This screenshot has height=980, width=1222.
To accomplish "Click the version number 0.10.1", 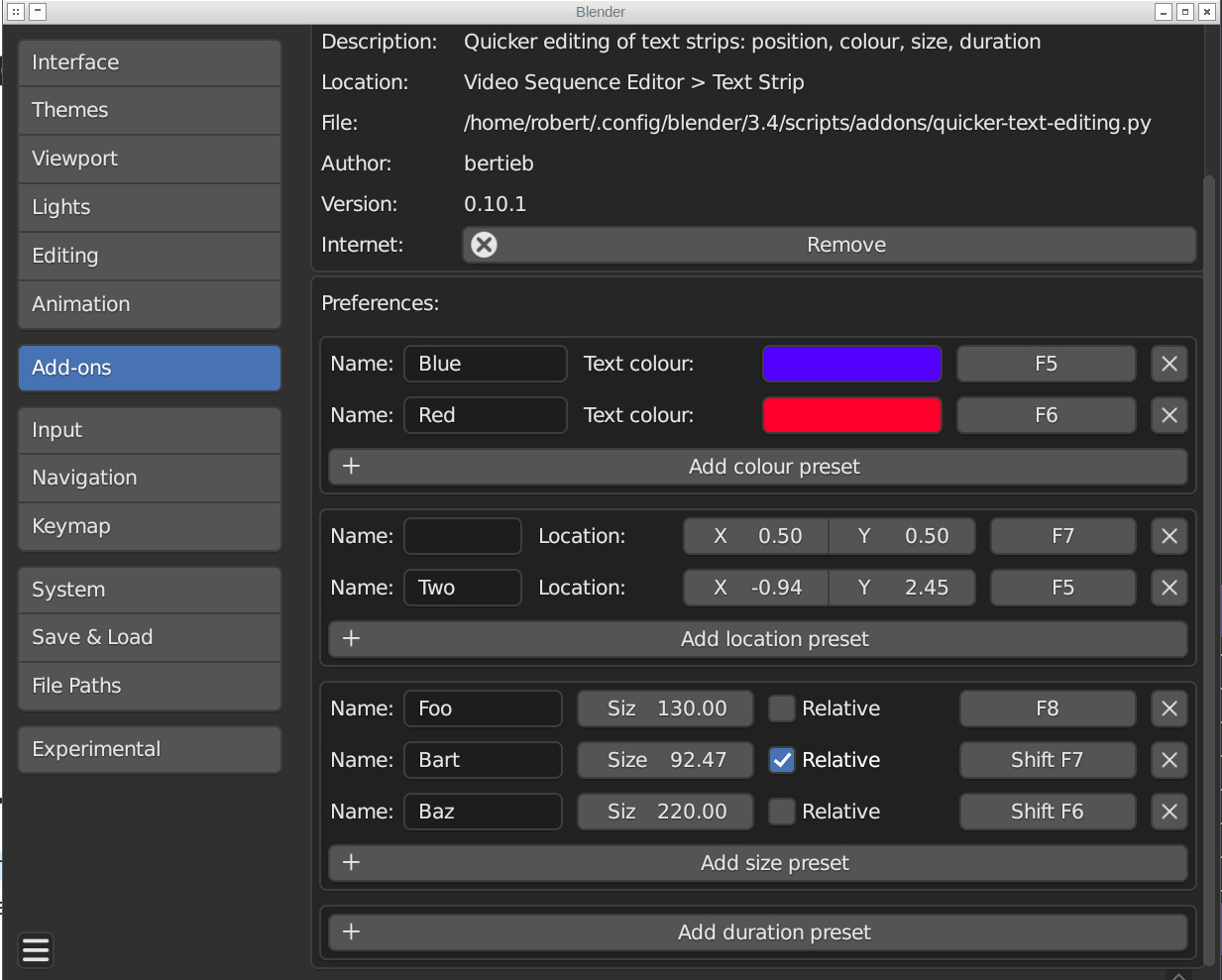I will [496, 204].
